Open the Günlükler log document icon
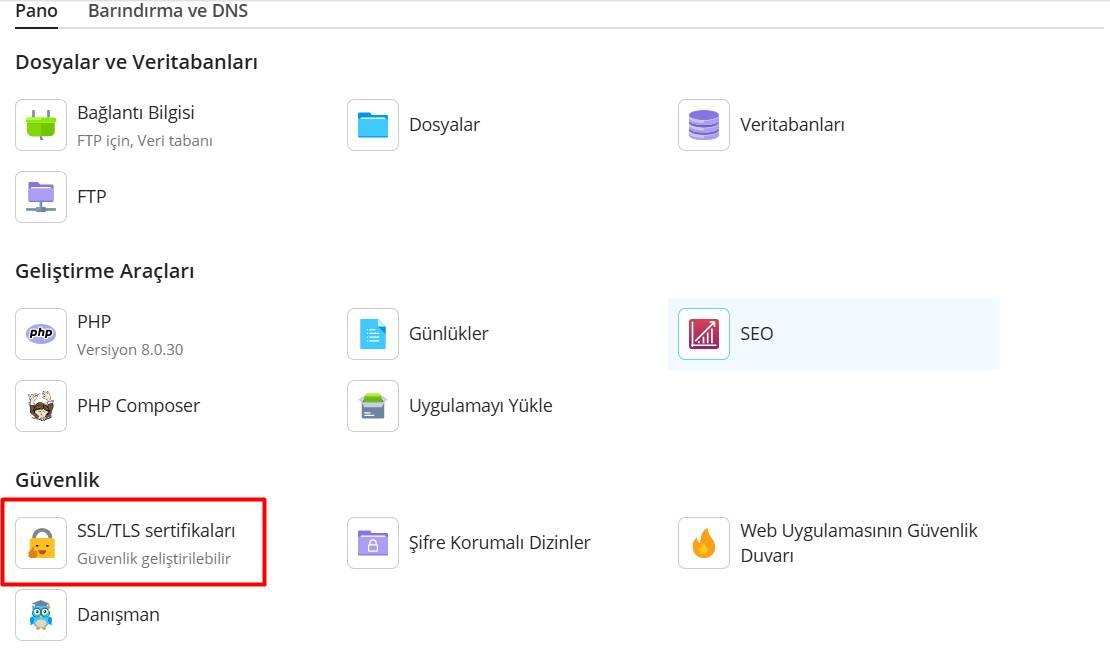 (x=372, y=334)
